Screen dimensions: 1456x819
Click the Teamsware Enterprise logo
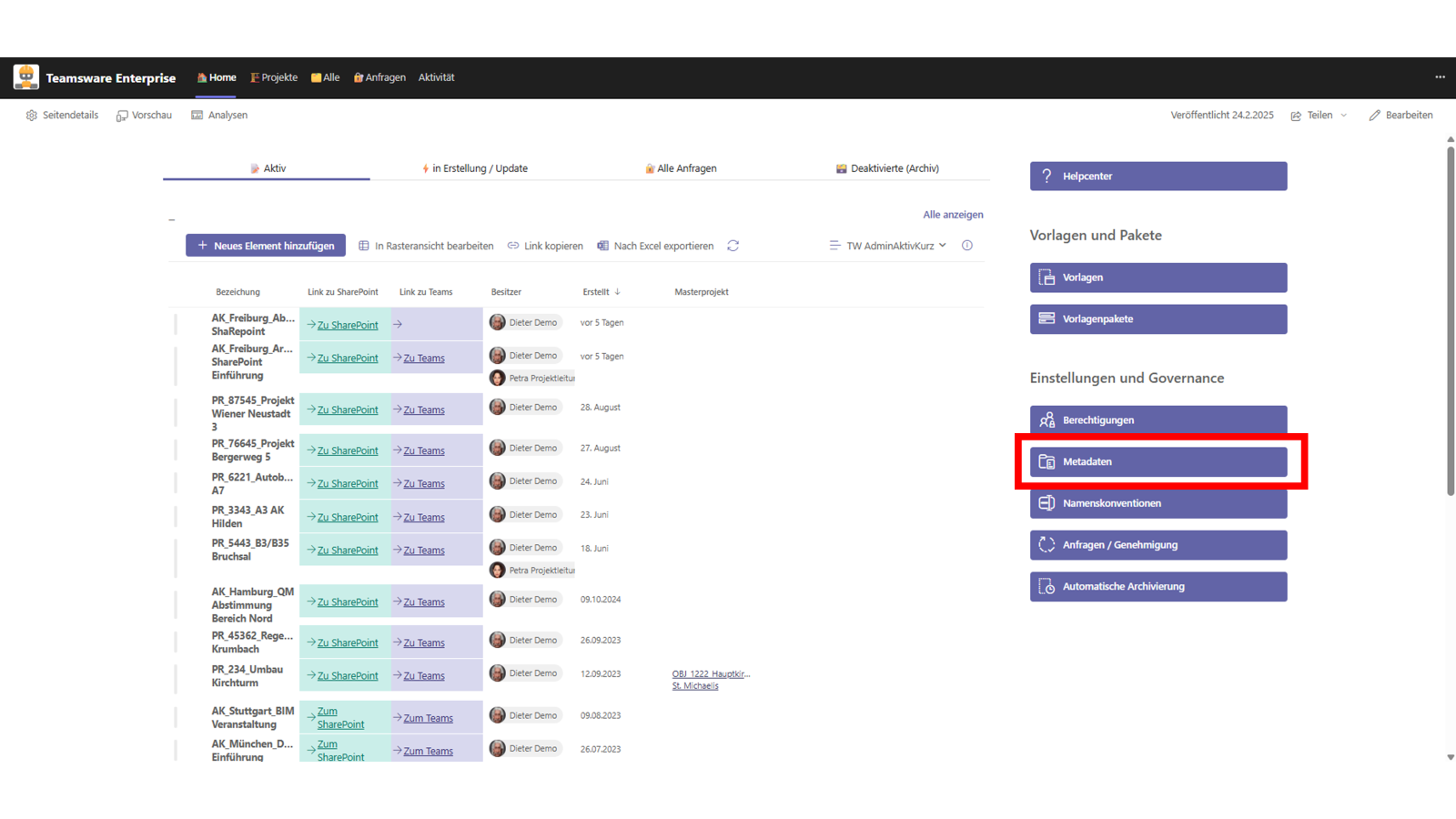[26, 77]
